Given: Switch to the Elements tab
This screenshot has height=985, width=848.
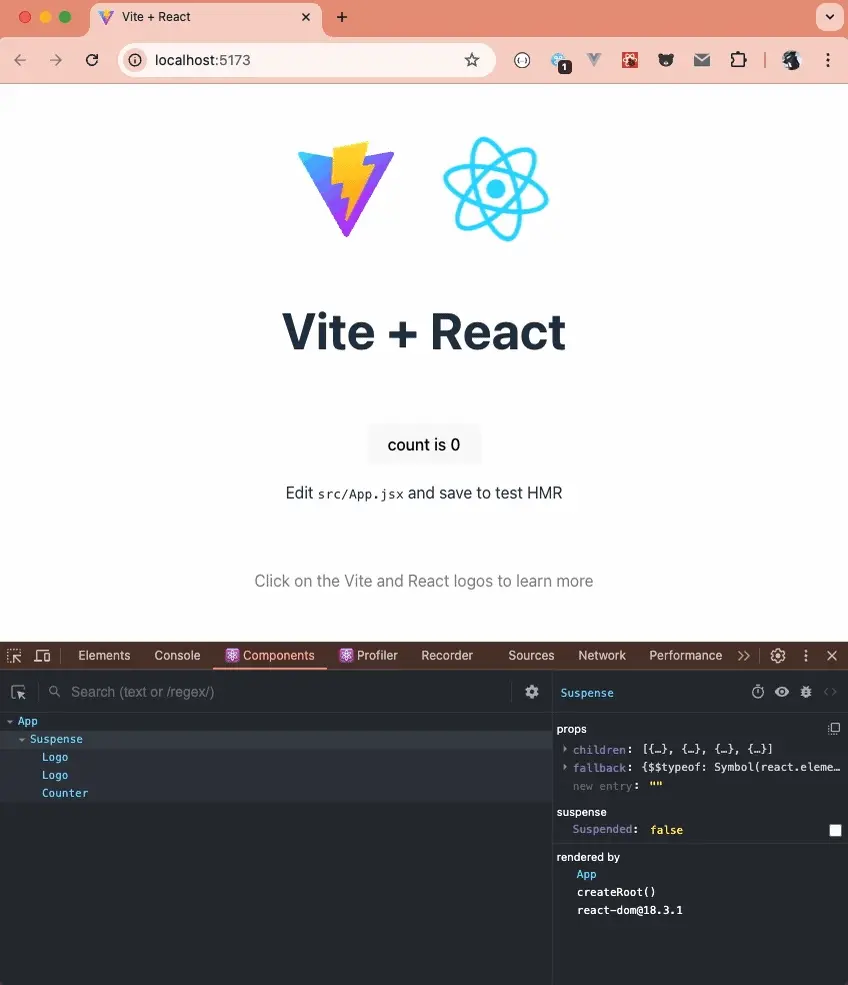Looking at the screenshot, I should coord(104,655).
